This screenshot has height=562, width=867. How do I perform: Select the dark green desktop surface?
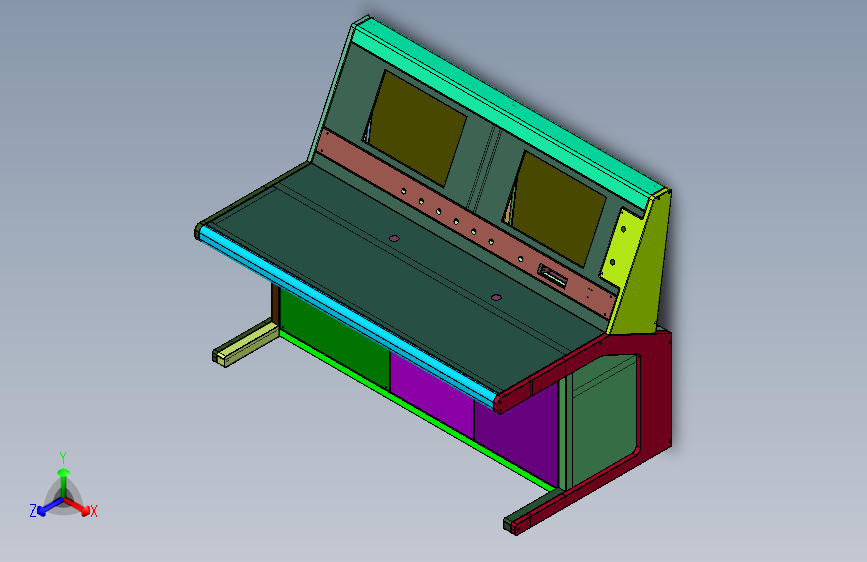click(404, 277)
